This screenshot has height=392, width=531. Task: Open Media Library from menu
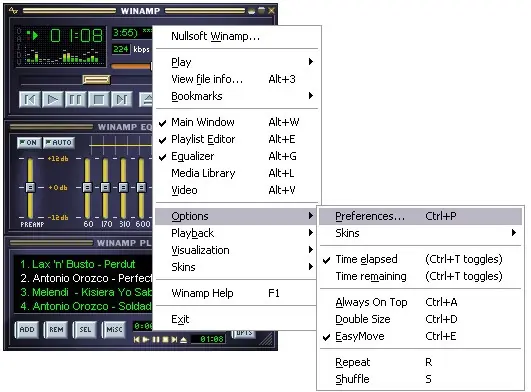236,173
